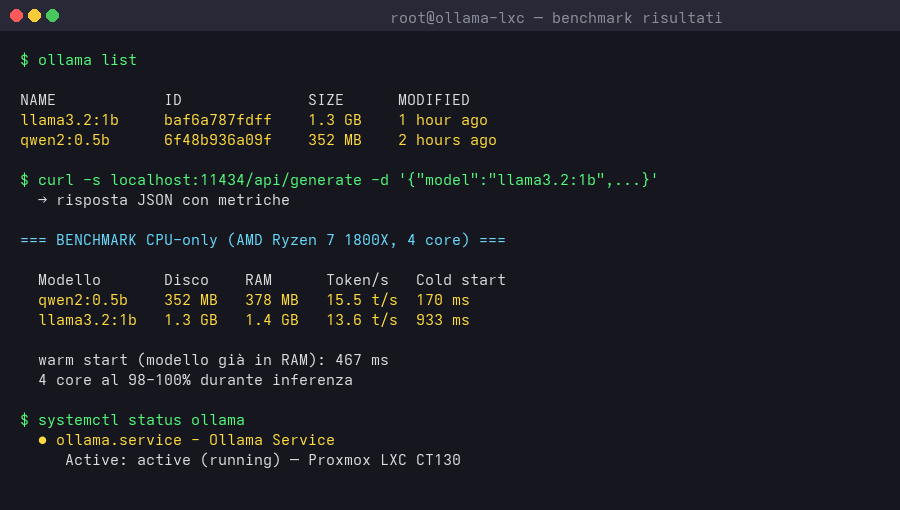The image size is (900, 510).
Task: Click the '1.3 GB' disk value in benchmark table
Action: pos(191,320)
